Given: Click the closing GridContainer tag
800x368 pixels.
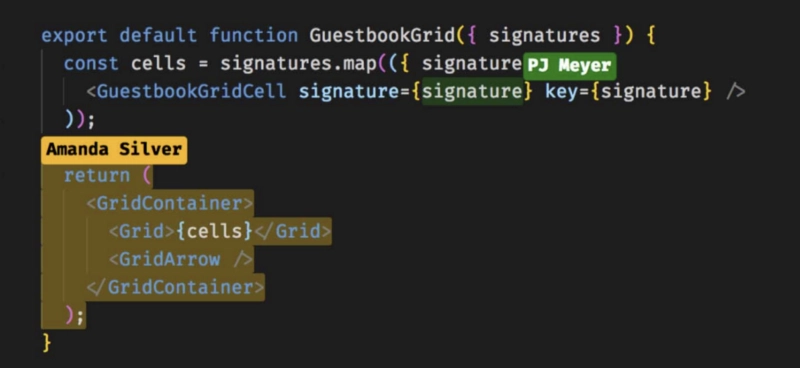Looking at the screenshot, I should (175, 287).
